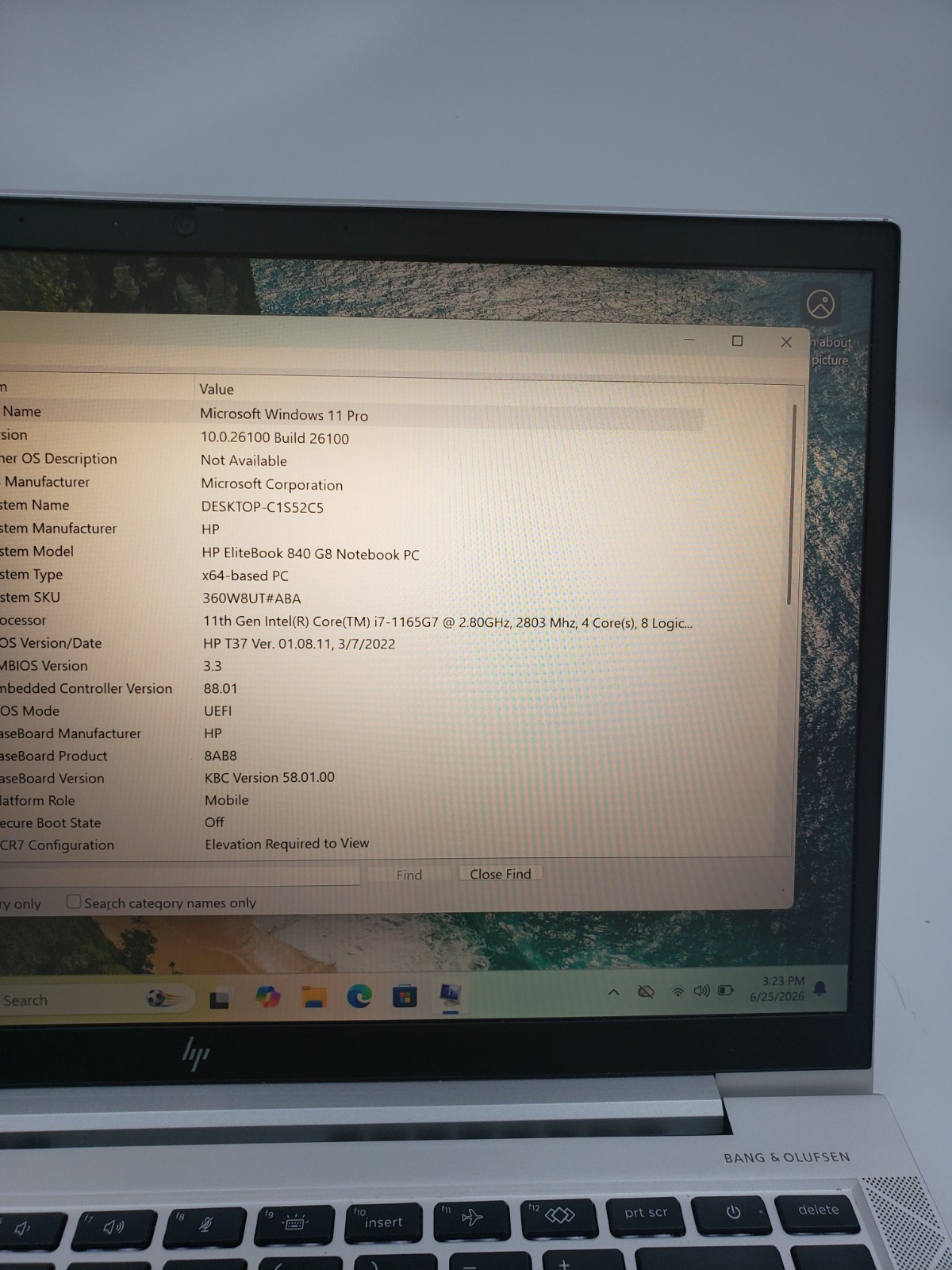Image resolution: width=952 pixels, height=1270 pixels.
Task: Select the BaseBoard Manufacturer 'HP' value
Action: 213,733
